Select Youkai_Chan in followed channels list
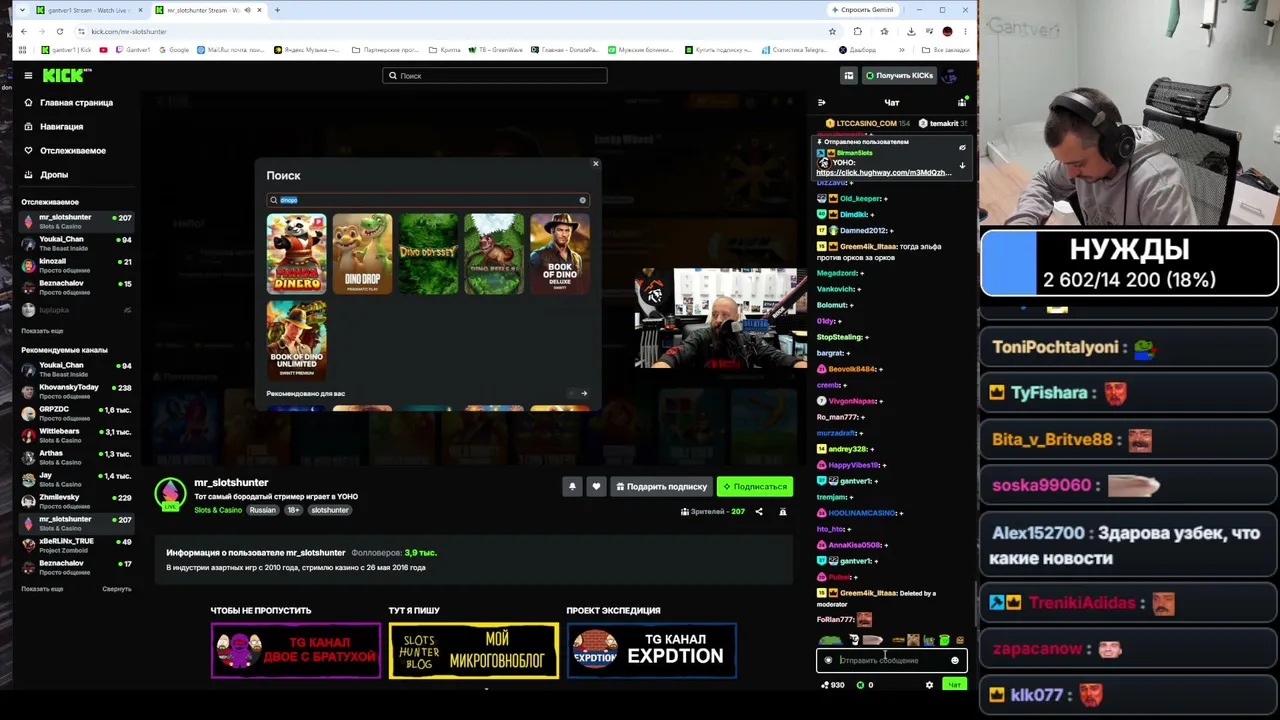The height and width of the screenshot is (720, 1280). coord(78,243)
